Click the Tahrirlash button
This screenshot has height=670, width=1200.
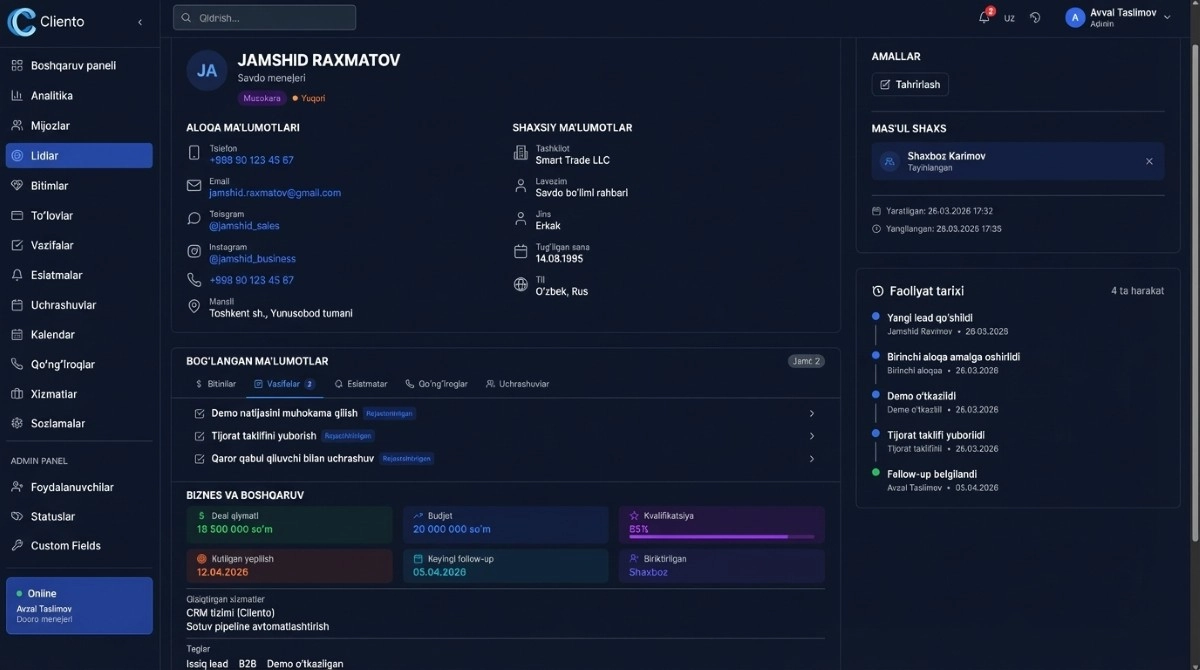[x=909, y=84]
